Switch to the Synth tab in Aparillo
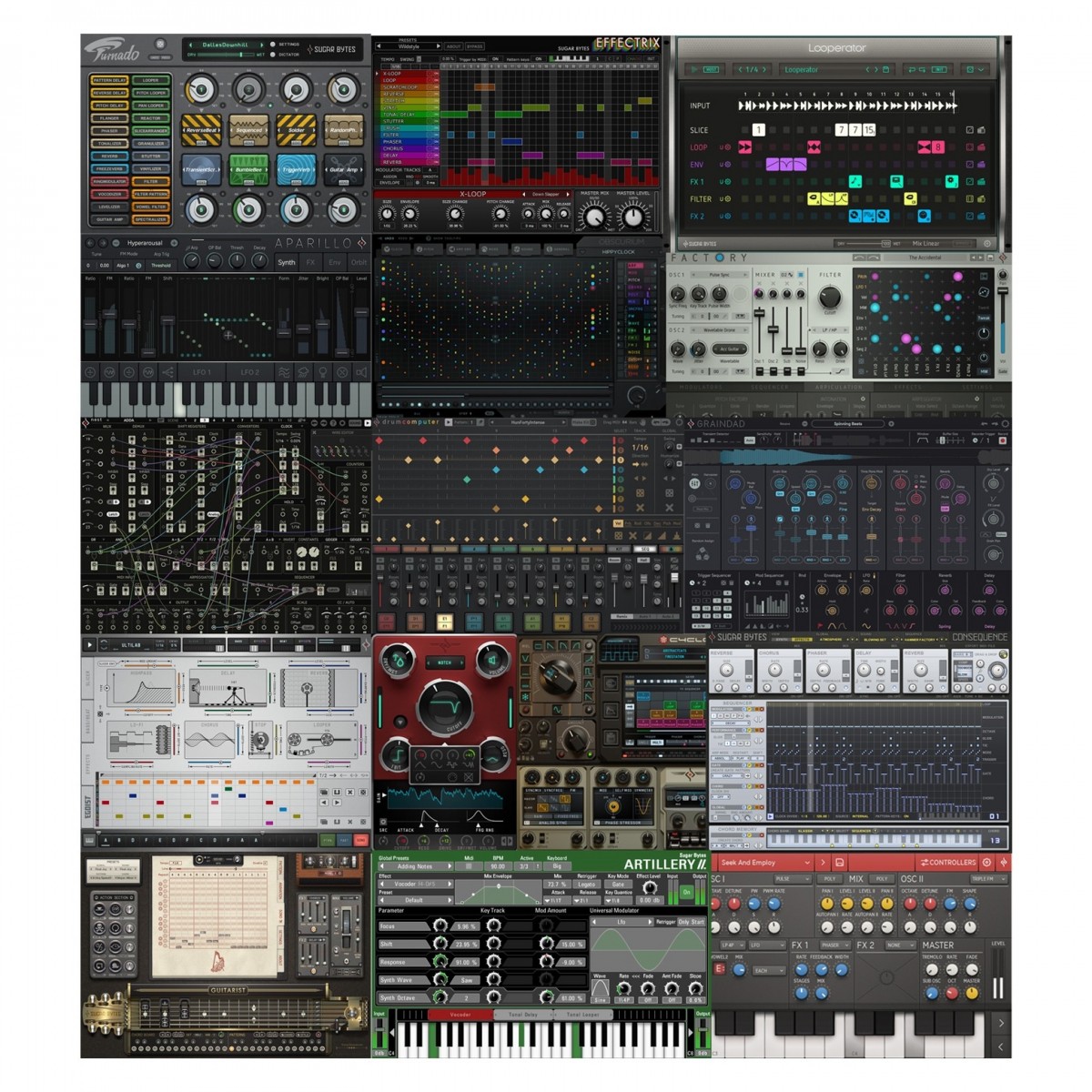1092x1092 pixels. click(x=287, y=262)
